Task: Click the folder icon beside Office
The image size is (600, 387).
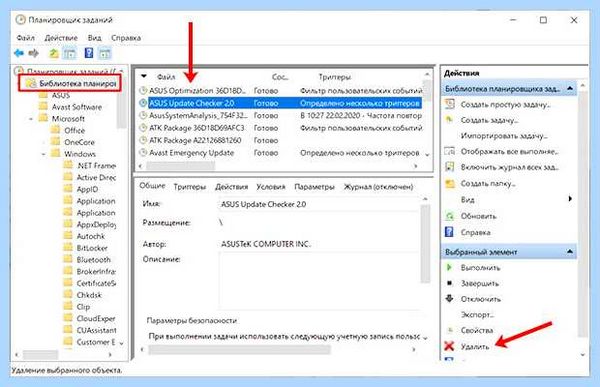Action: pos(56,130)
